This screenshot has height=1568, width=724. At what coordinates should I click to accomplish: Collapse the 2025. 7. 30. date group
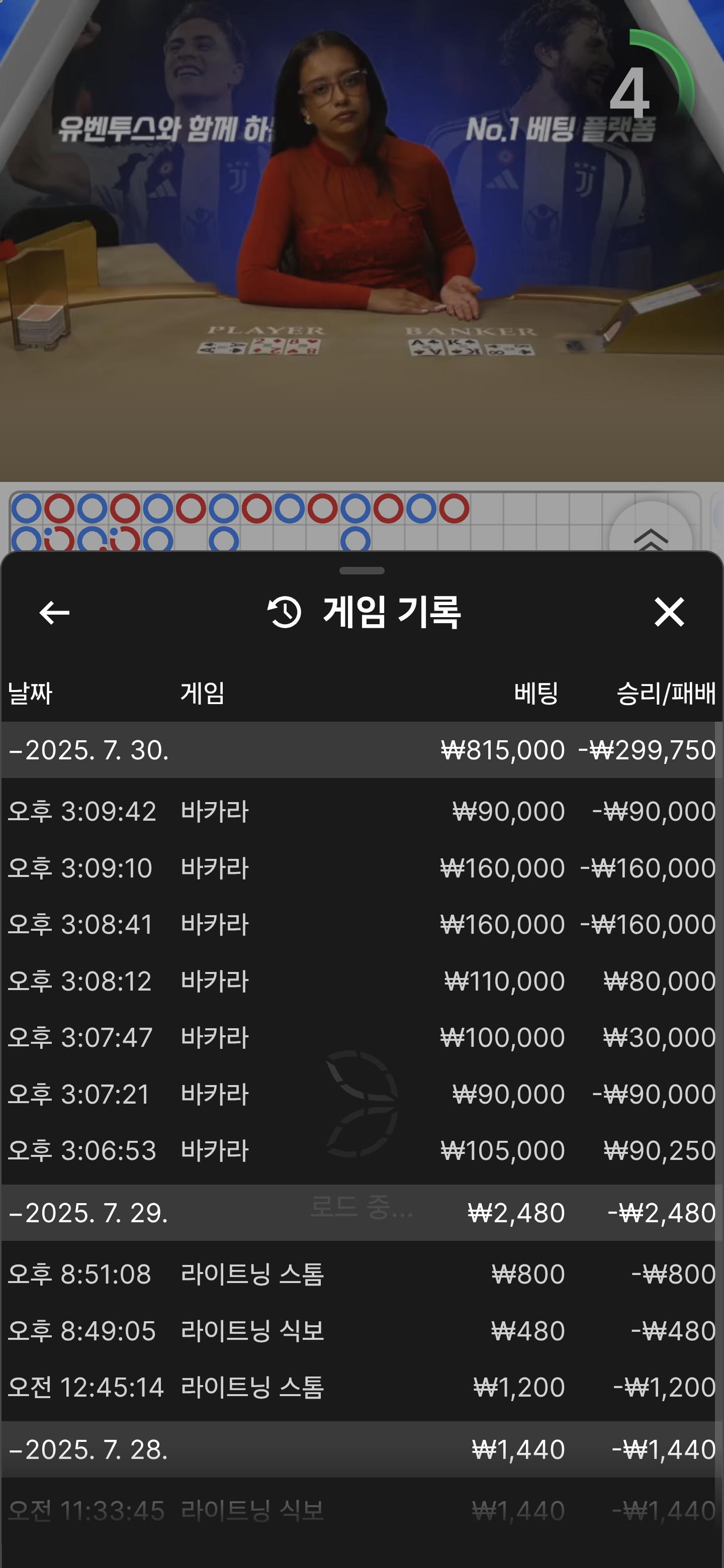click(88, 750)
